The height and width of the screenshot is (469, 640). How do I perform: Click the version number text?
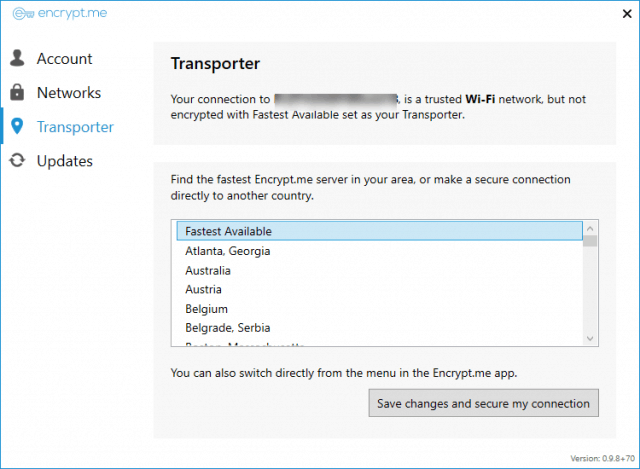coord(602,458)
